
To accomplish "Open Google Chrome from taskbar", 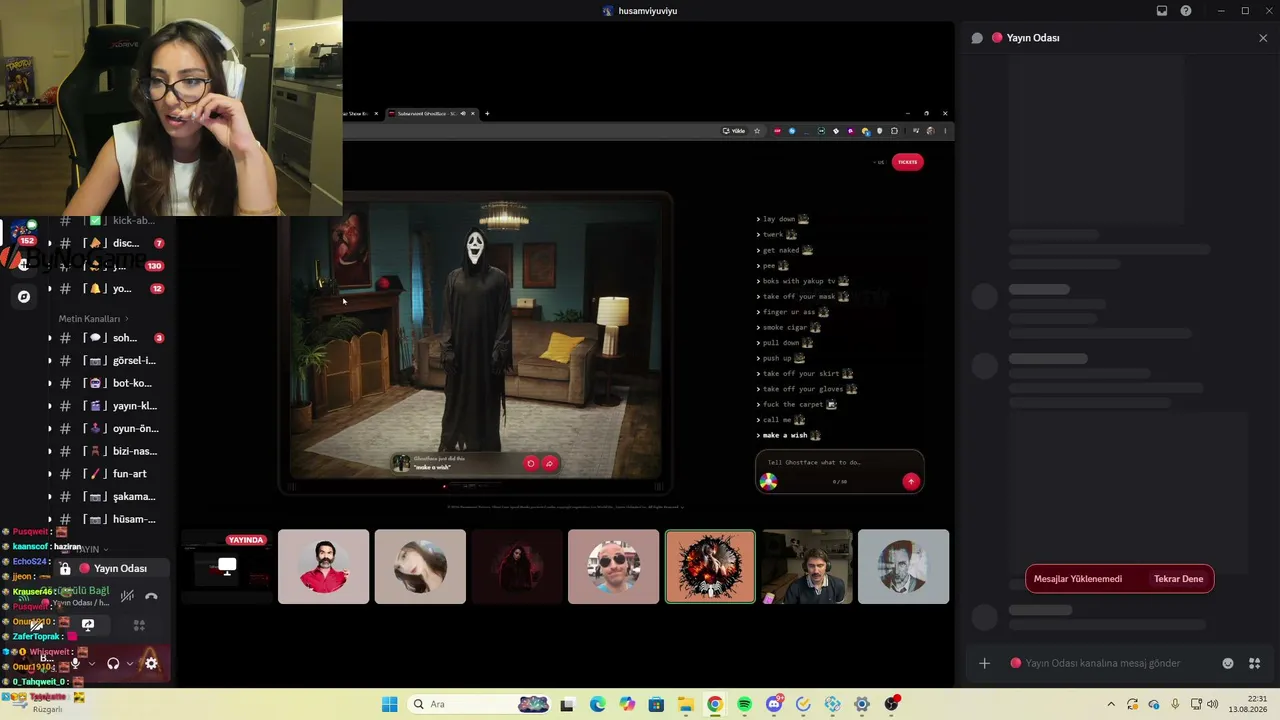I will pyautogui.click(x=715, y=704).
